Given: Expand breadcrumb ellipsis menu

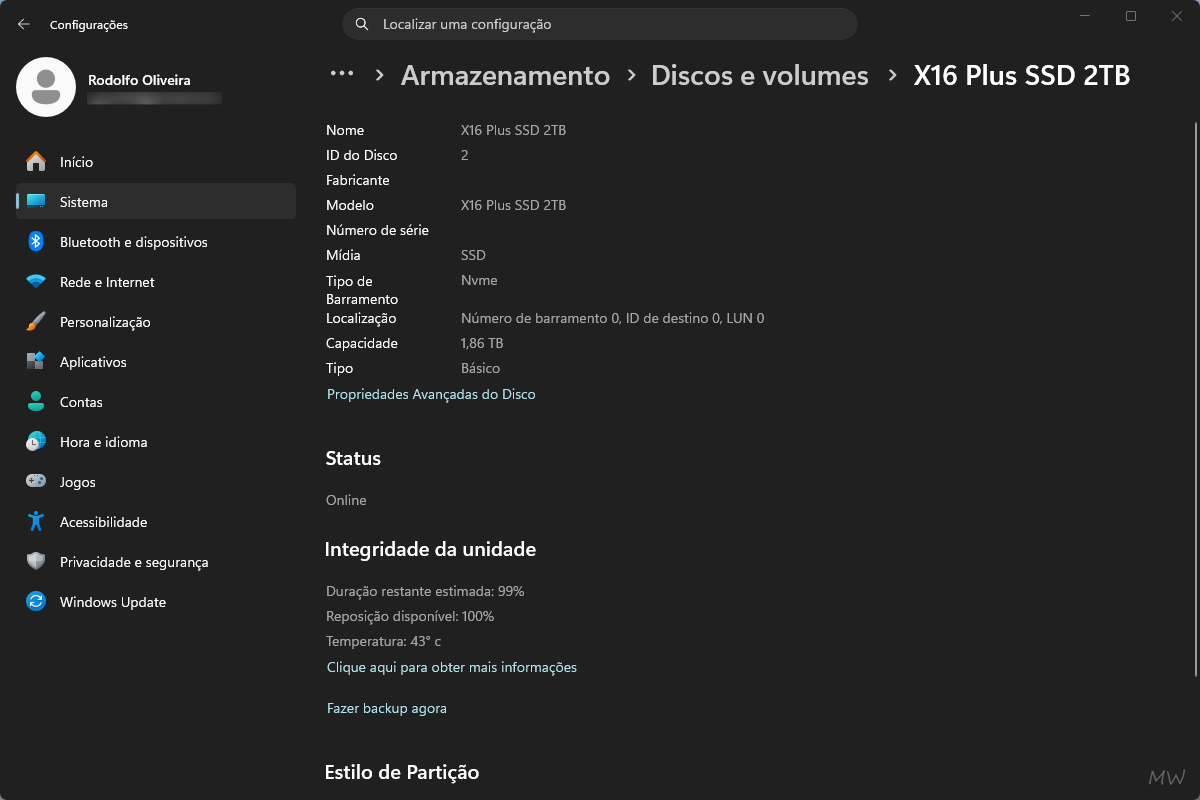Looking at the screenshot, I should coord(342,74).
